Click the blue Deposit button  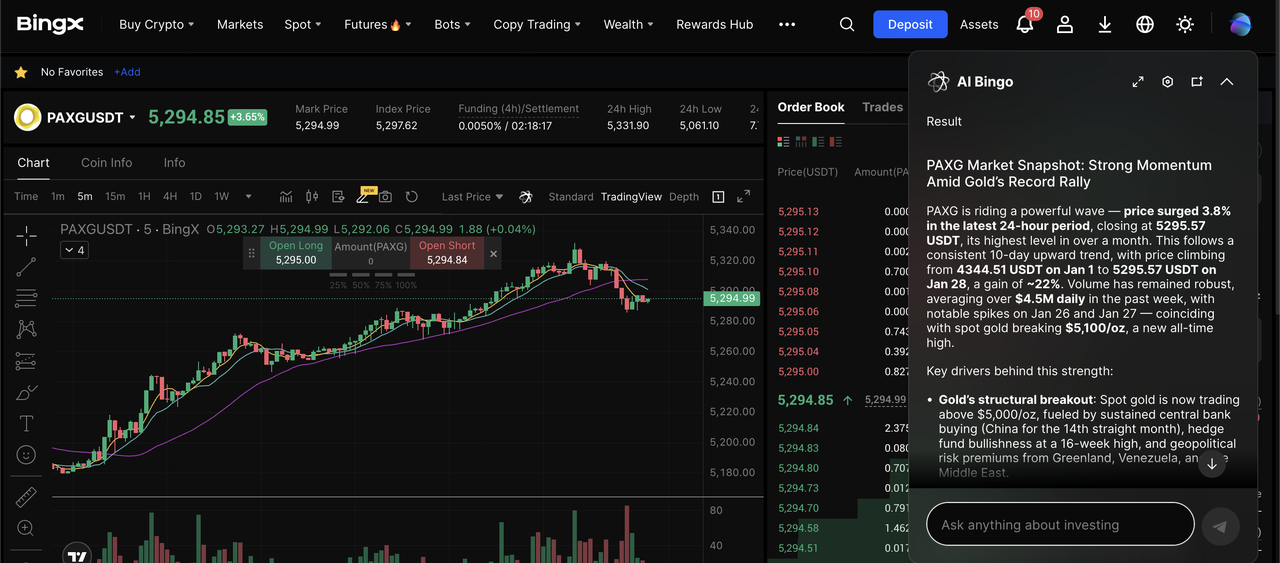[x=910, y=25]
